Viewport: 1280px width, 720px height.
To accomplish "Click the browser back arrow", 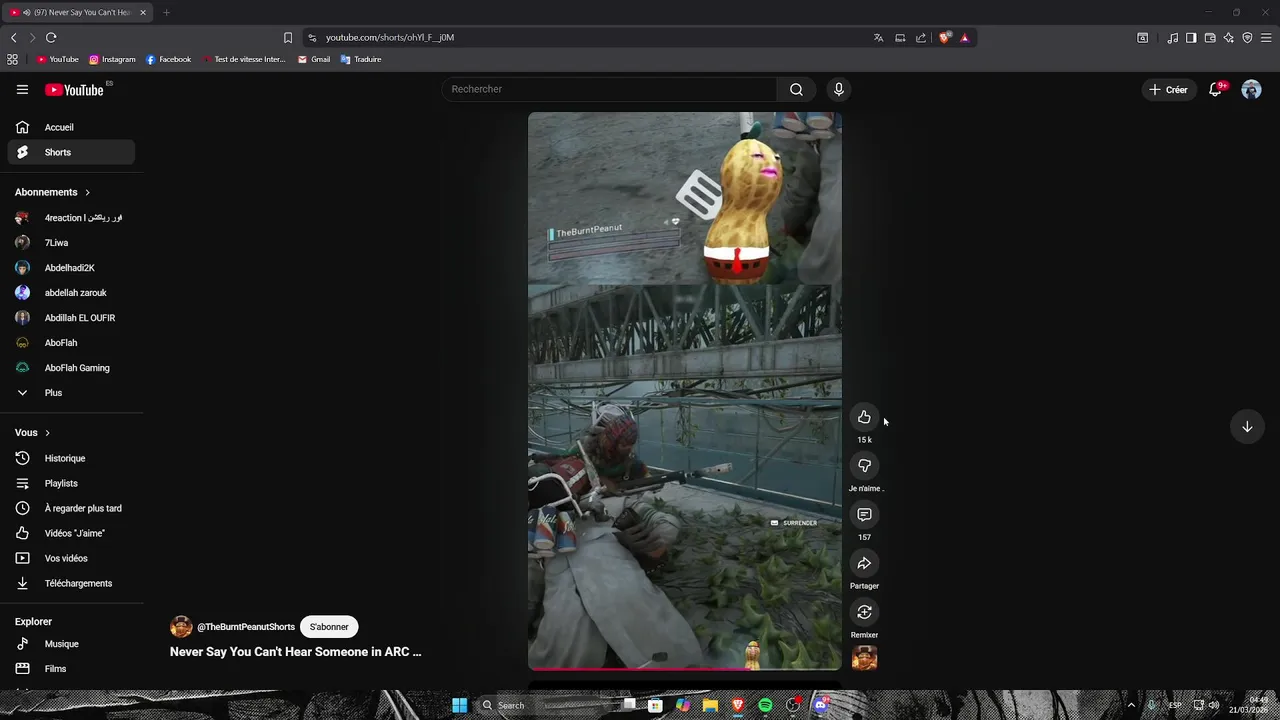I will [x=13, y=37].
